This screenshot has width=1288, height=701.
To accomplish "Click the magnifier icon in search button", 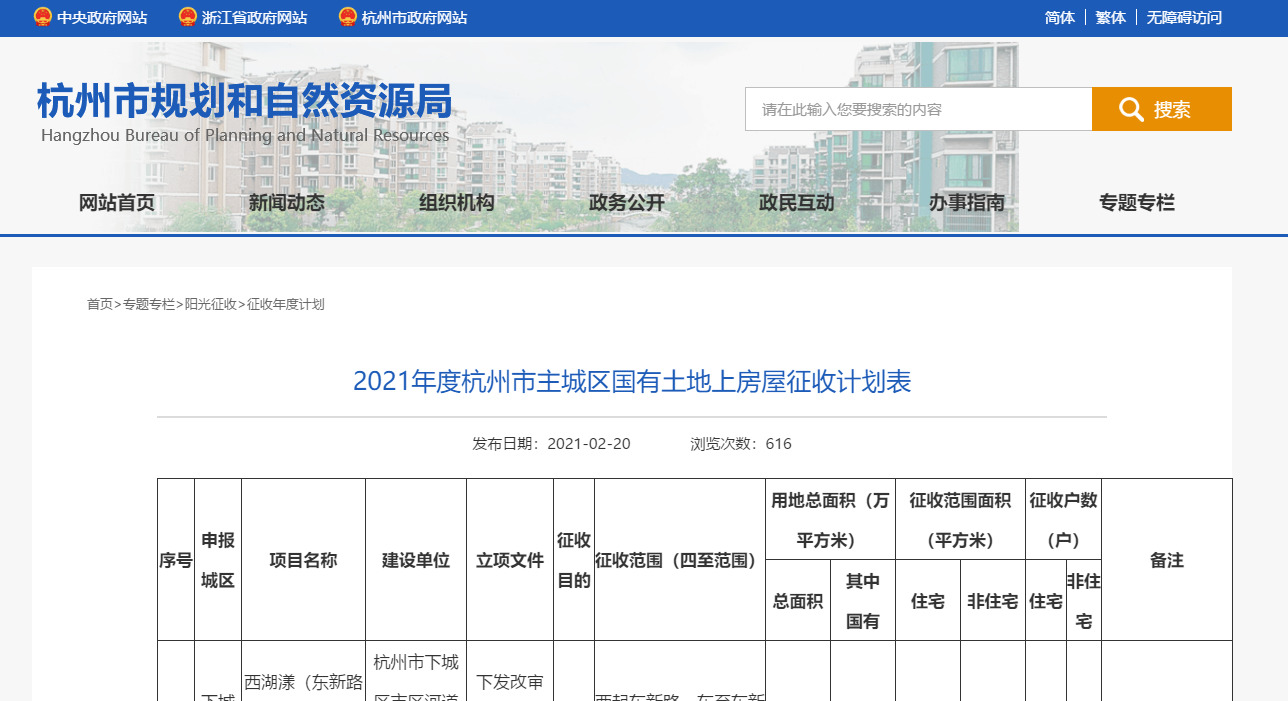I will coord(1131,109).
